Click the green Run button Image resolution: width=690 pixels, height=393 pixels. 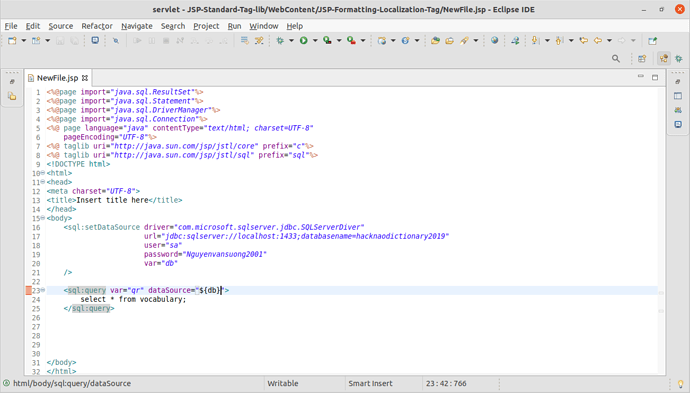(x=304, y=40)
